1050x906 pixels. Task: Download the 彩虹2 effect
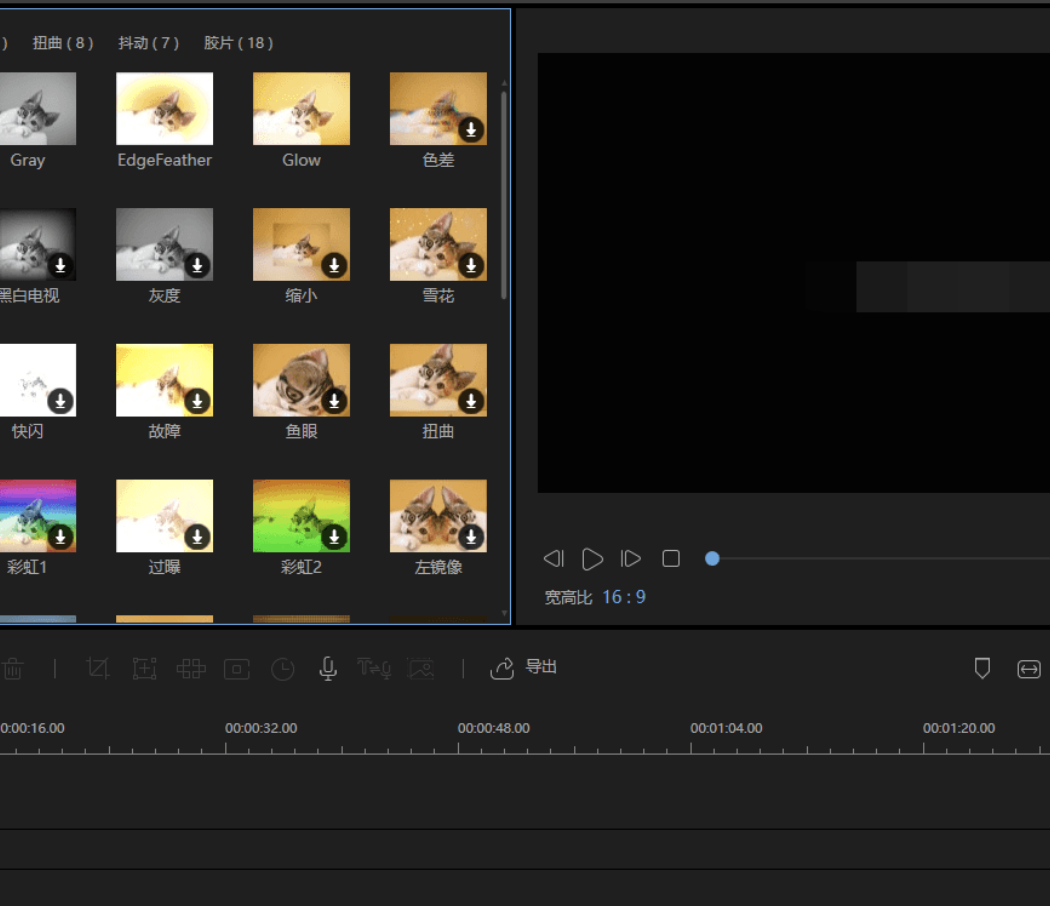click(334, 536)
